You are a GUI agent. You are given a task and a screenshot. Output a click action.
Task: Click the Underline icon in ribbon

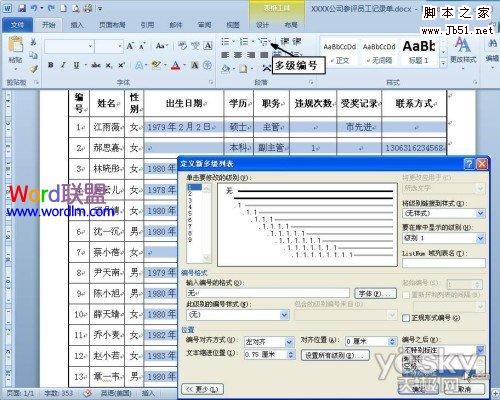point(76,65)
